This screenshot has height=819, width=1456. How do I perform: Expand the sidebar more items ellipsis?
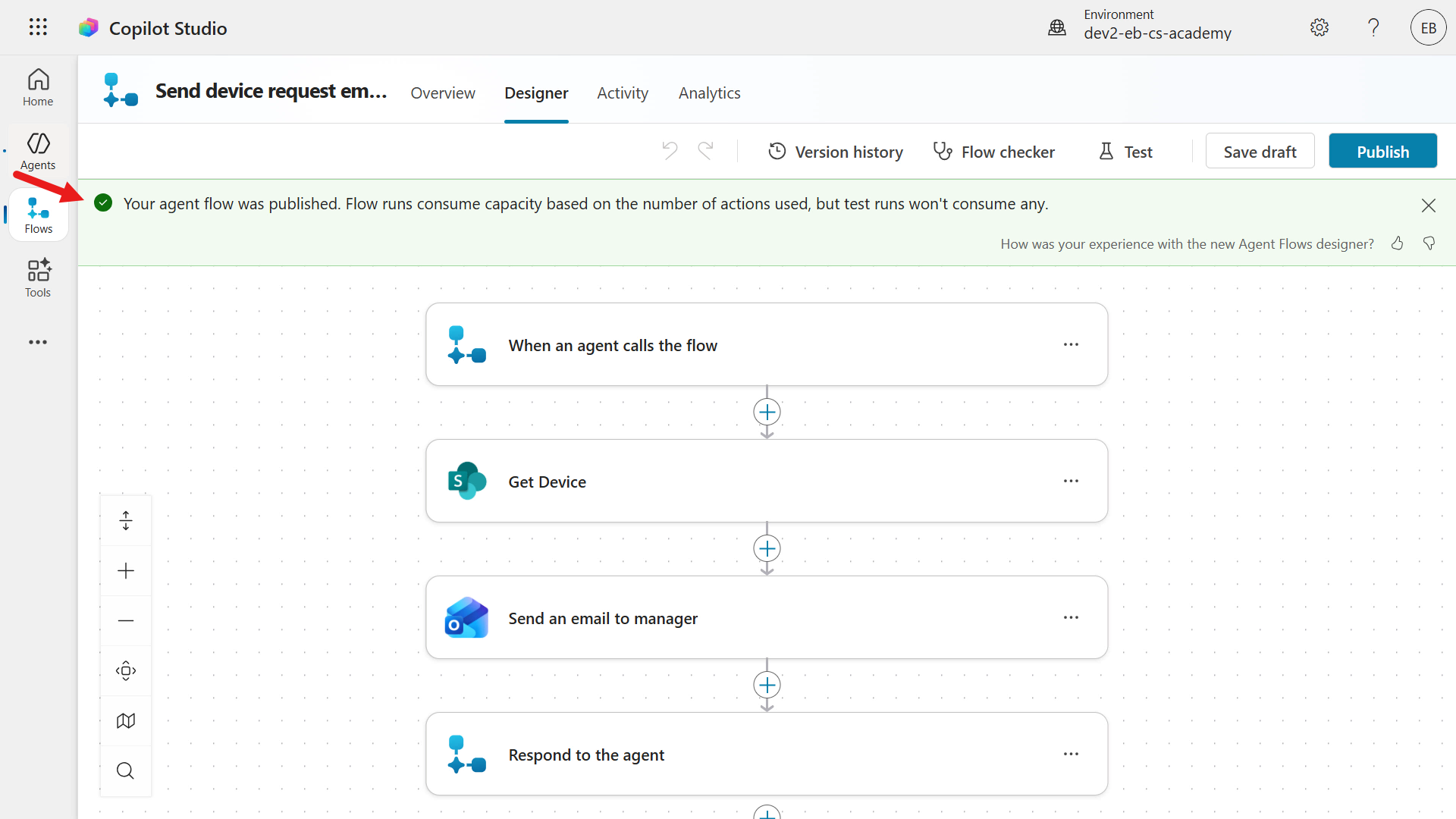coord(38,343)
